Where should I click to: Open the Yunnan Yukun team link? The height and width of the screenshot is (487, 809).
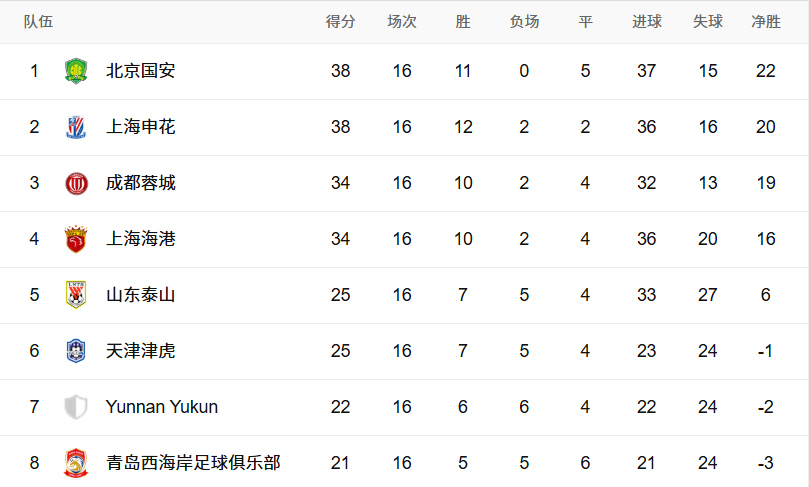click(x=161, y=407)
